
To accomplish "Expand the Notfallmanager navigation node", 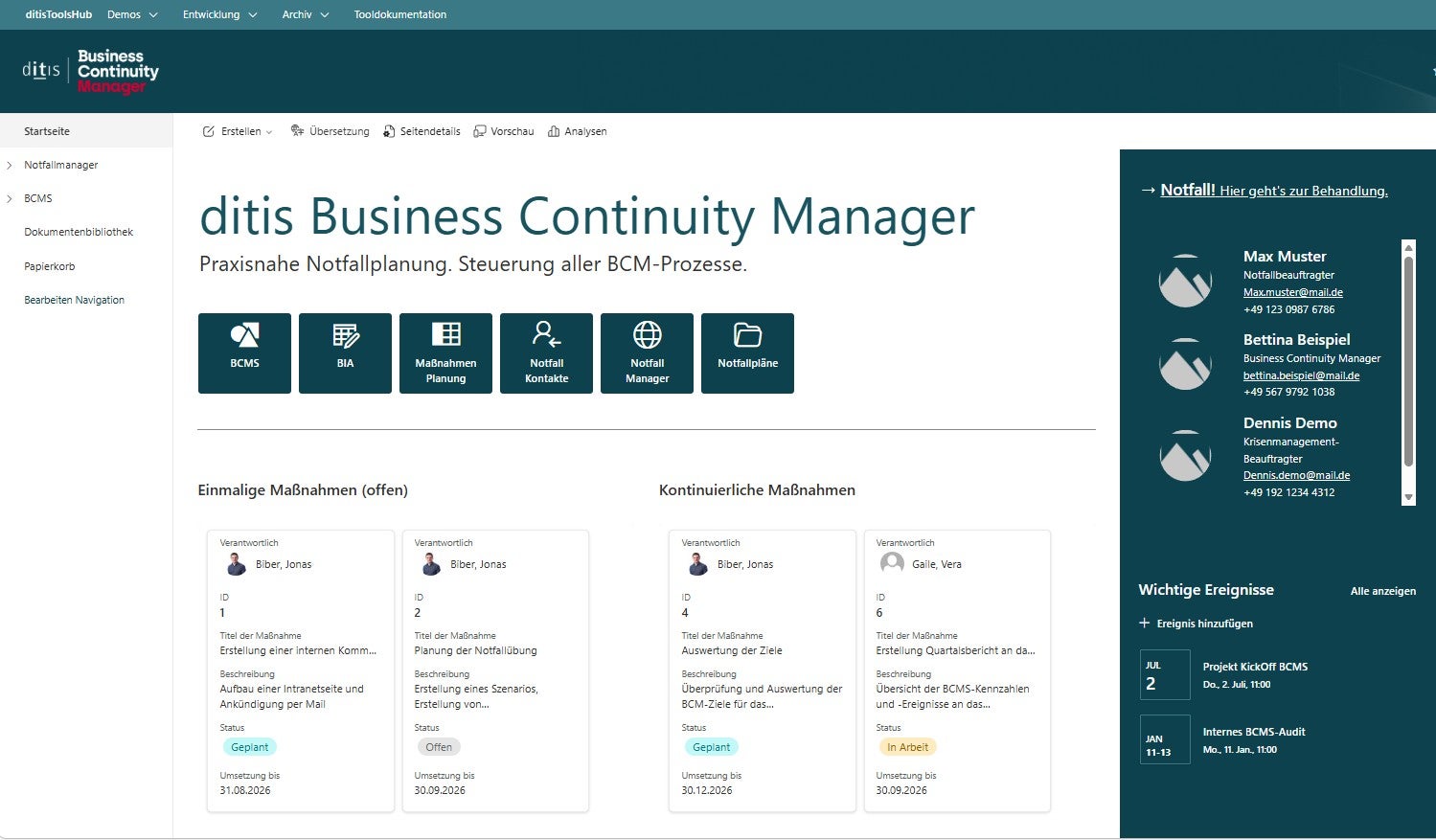I will pos(10,165).
